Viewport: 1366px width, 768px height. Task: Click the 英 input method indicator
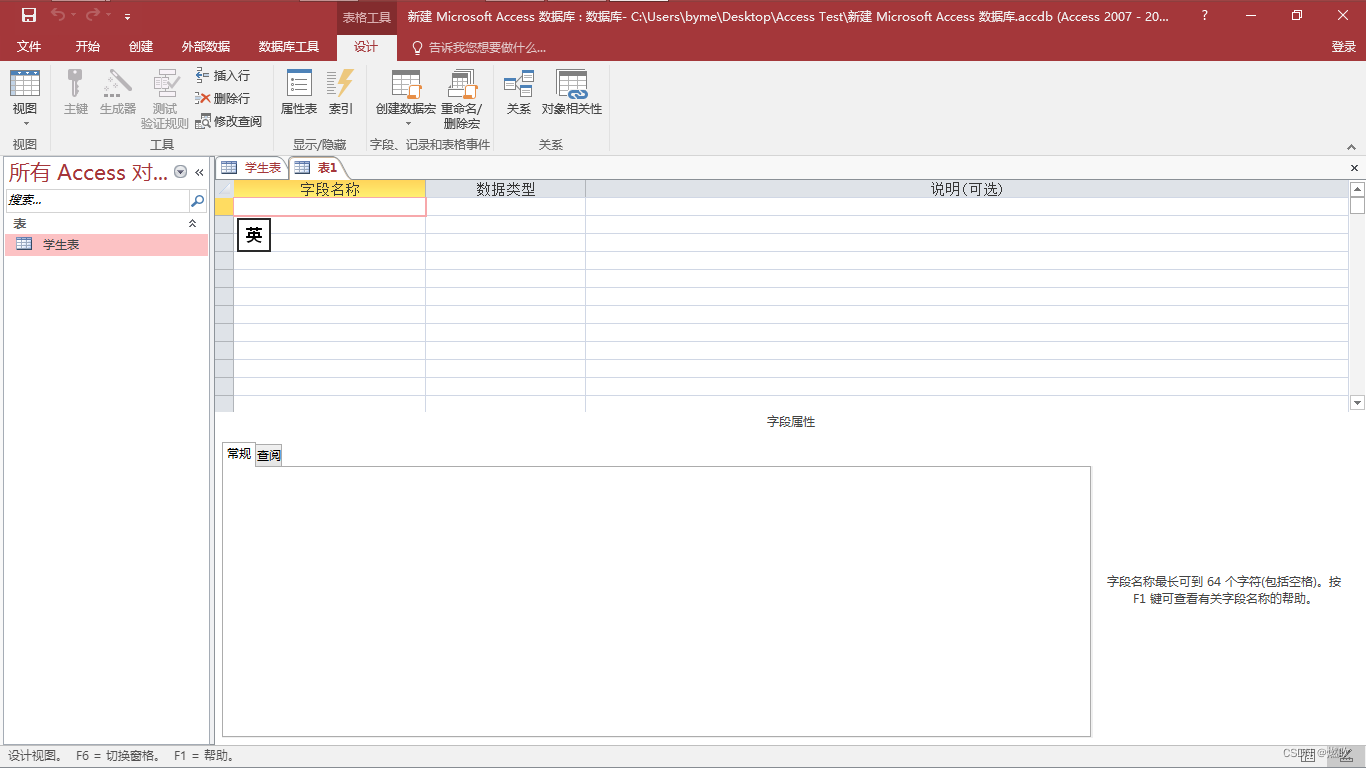pyautogui.click(x=254, y=236)
